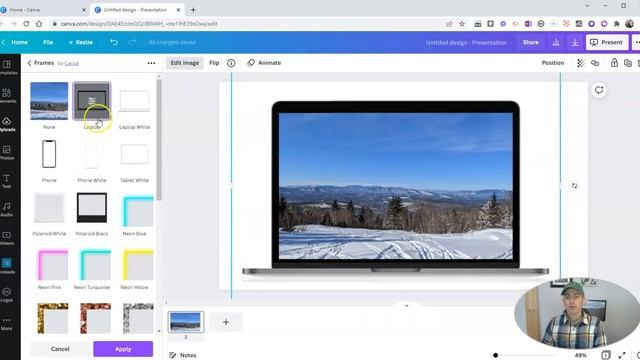Open the Frames panel more options
The width and height of the screenshot is (640, 360).
pos(151,63)
